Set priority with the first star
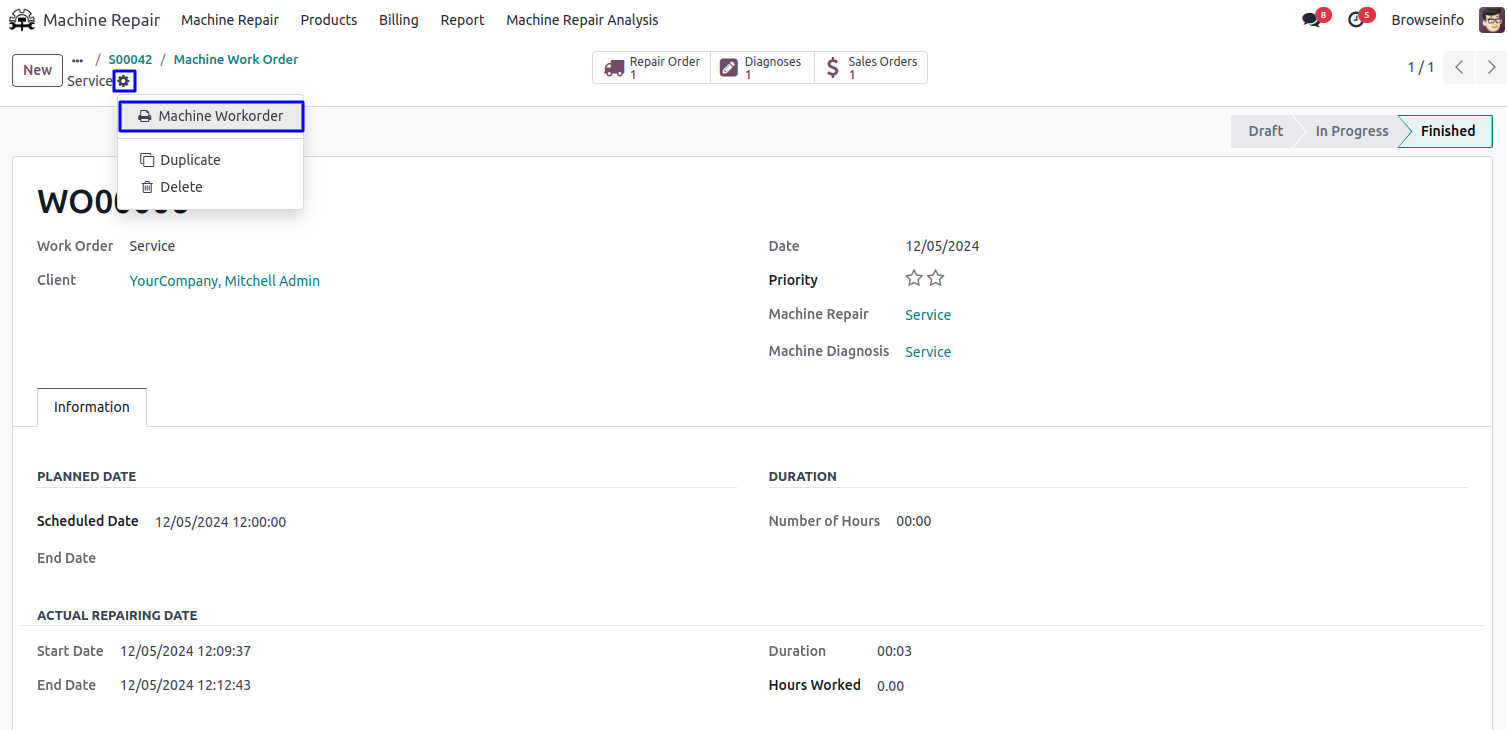 [x=914, y=279]
